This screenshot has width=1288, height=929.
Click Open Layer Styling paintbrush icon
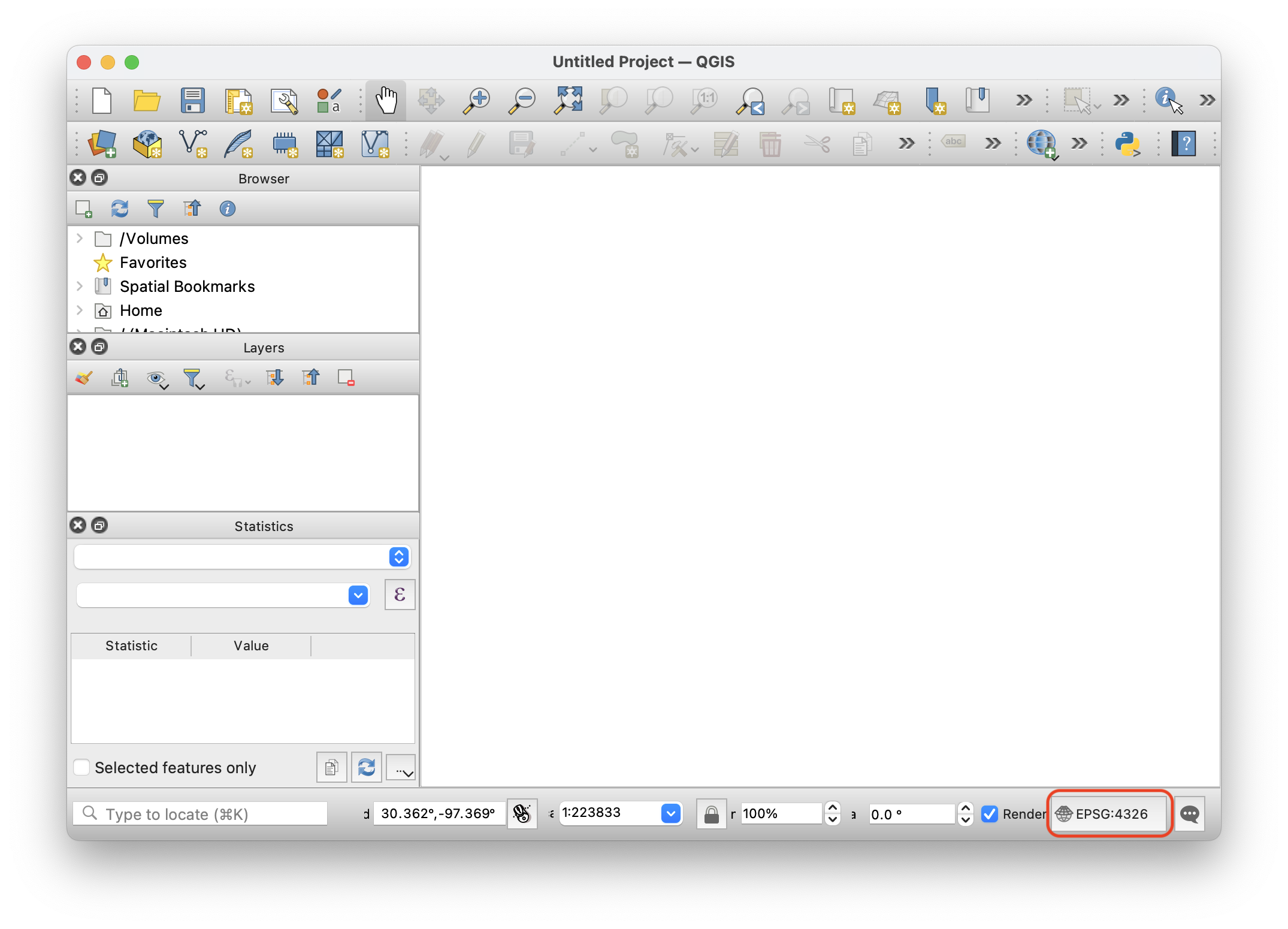[84, 378]
